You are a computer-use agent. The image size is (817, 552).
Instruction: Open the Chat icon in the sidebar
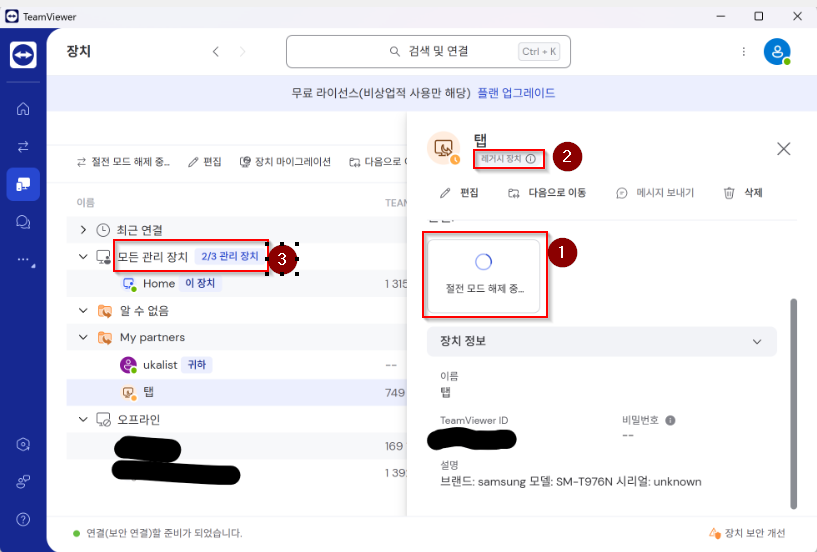point(23,222)
